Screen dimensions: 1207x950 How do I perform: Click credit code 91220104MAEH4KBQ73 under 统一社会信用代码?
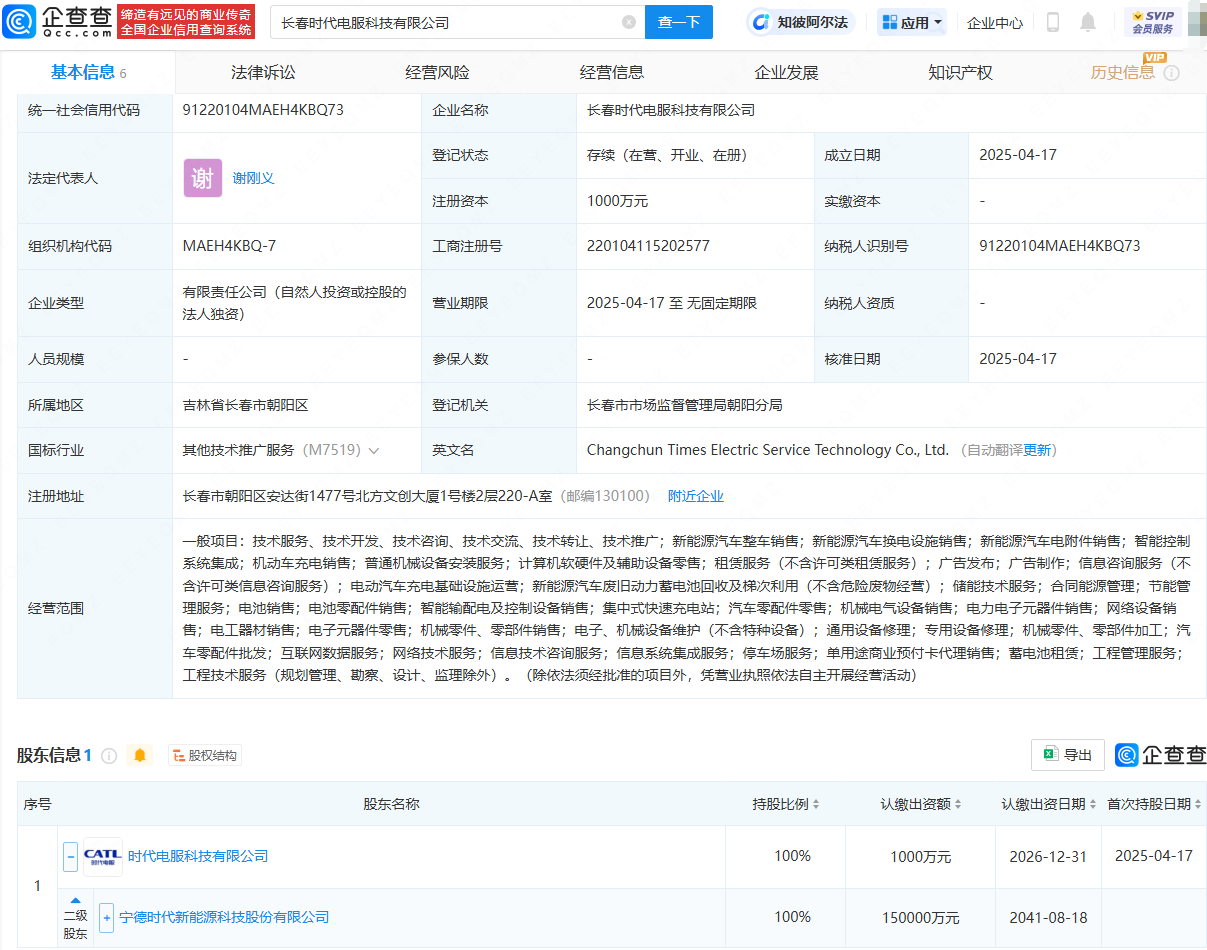click(x=263, y=110)
